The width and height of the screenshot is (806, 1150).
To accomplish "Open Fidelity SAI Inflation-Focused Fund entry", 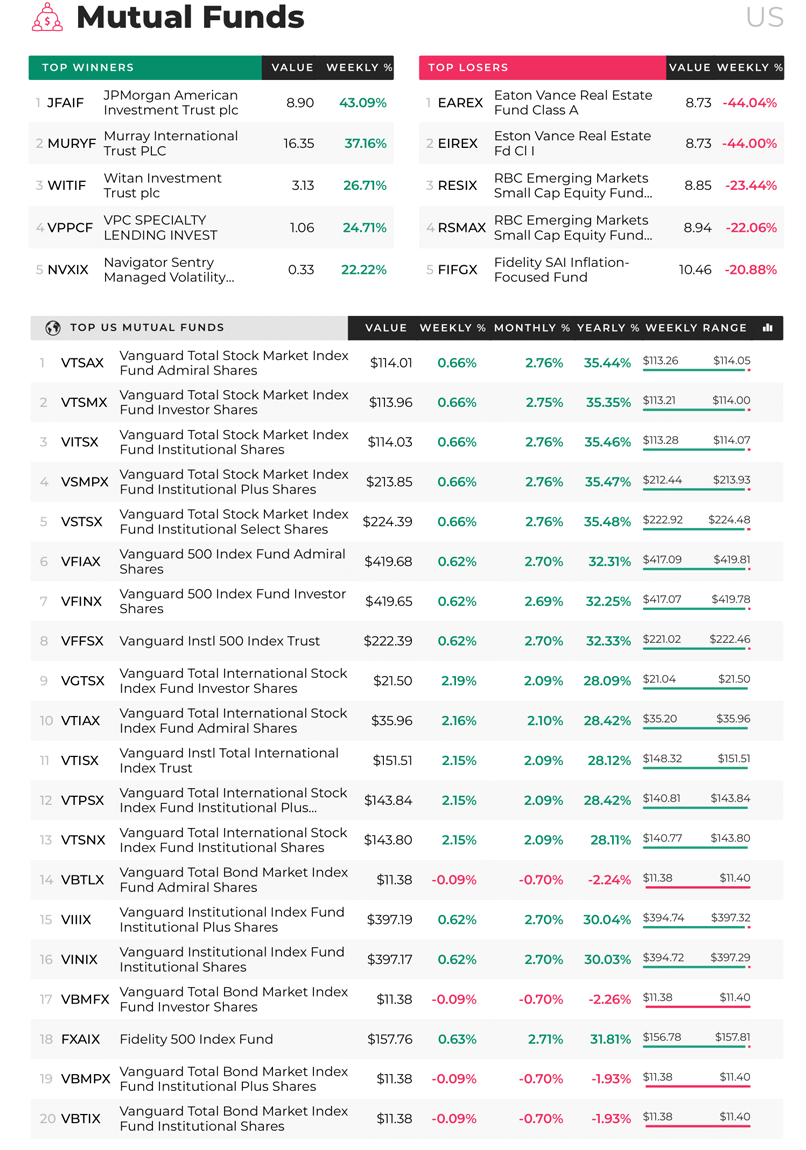I will click(x=561, y=270).
